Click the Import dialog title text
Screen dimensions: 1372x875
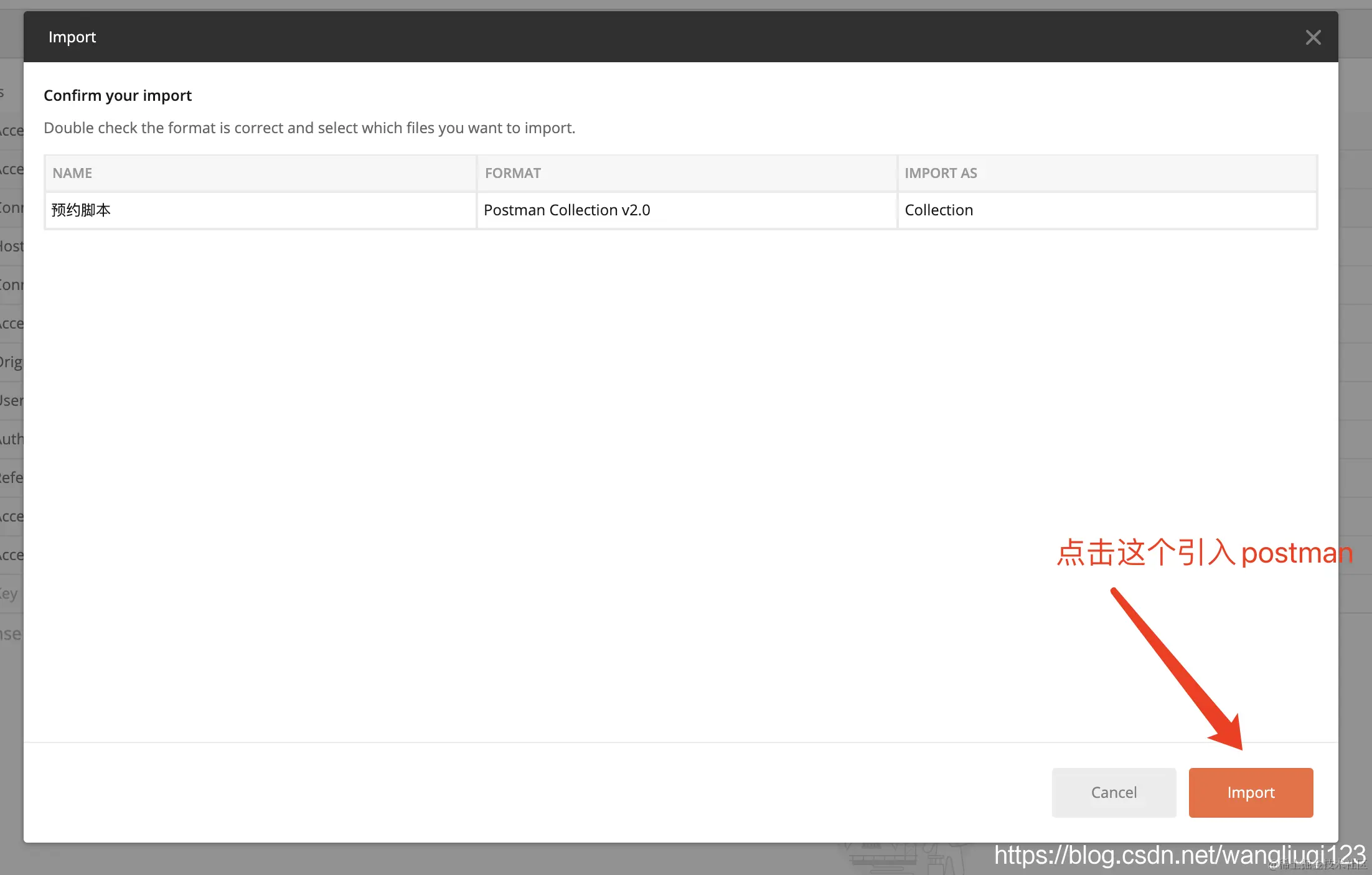pos(72,37)
